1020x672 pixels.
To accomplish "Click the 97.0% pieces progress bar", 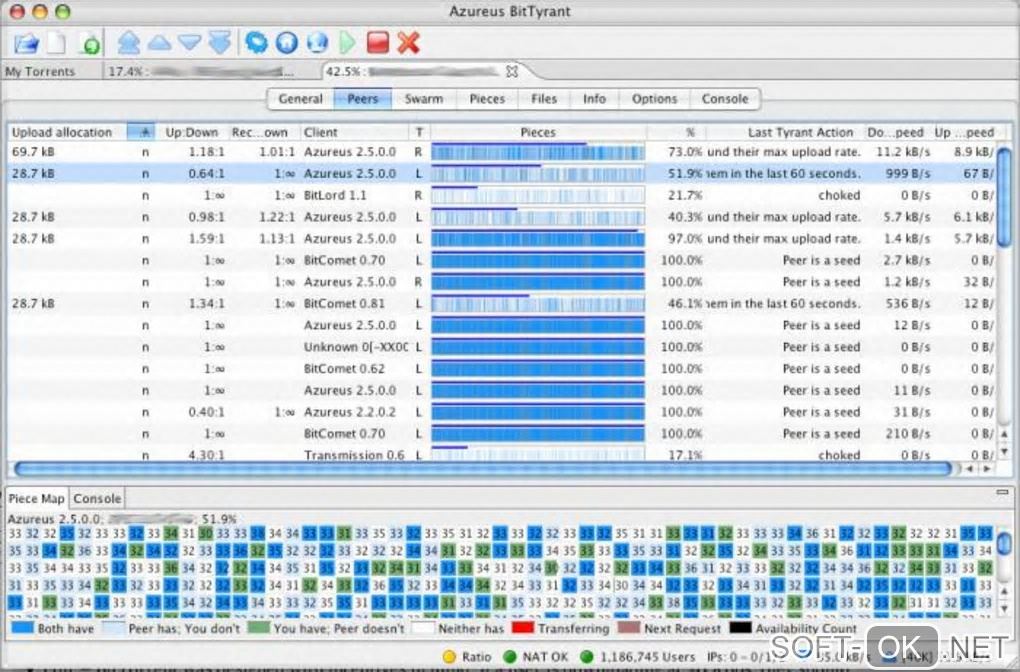I will (538, 239).
